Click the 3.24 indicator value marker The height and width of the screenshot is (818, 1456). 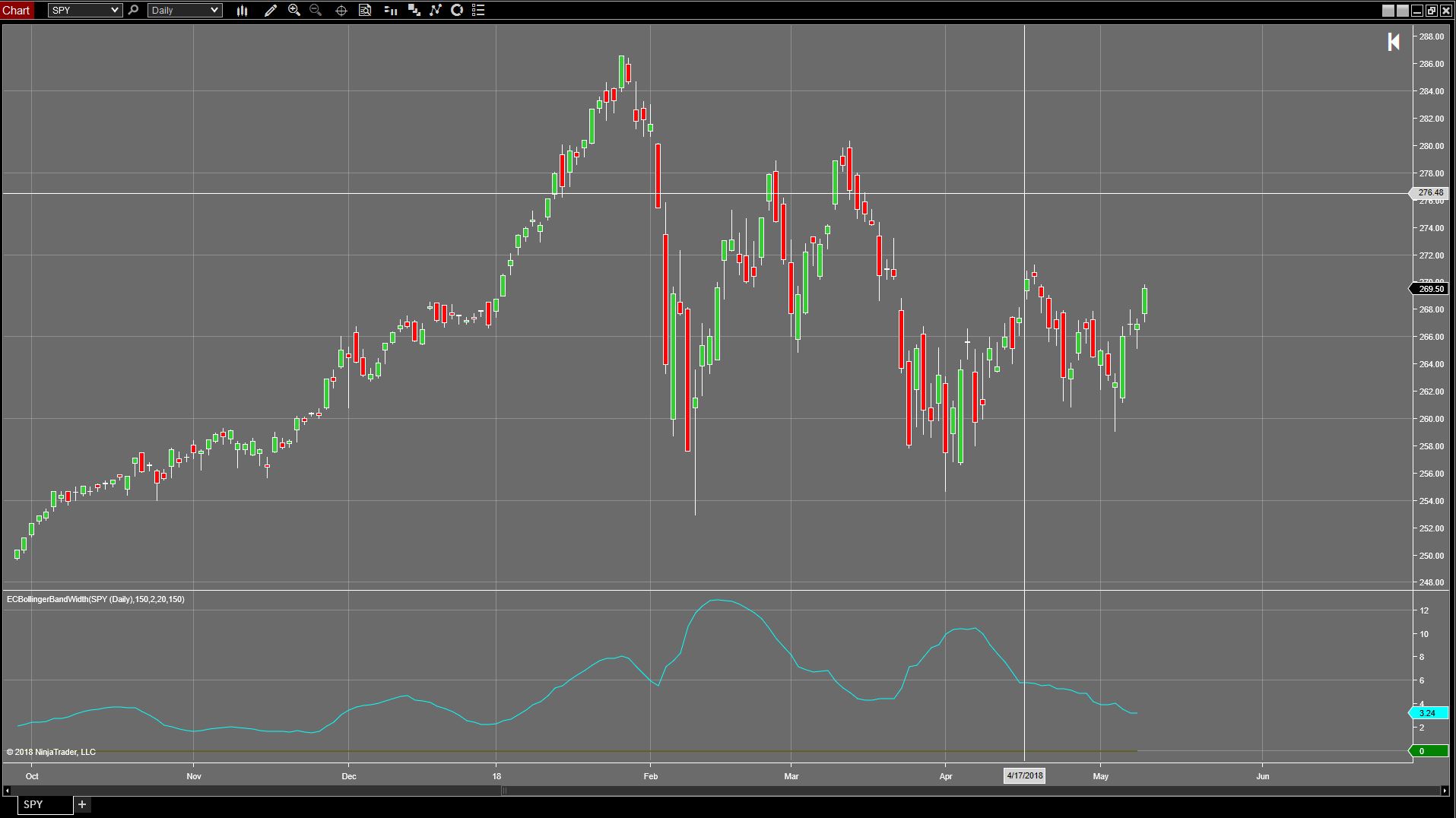pos(1427,713)
